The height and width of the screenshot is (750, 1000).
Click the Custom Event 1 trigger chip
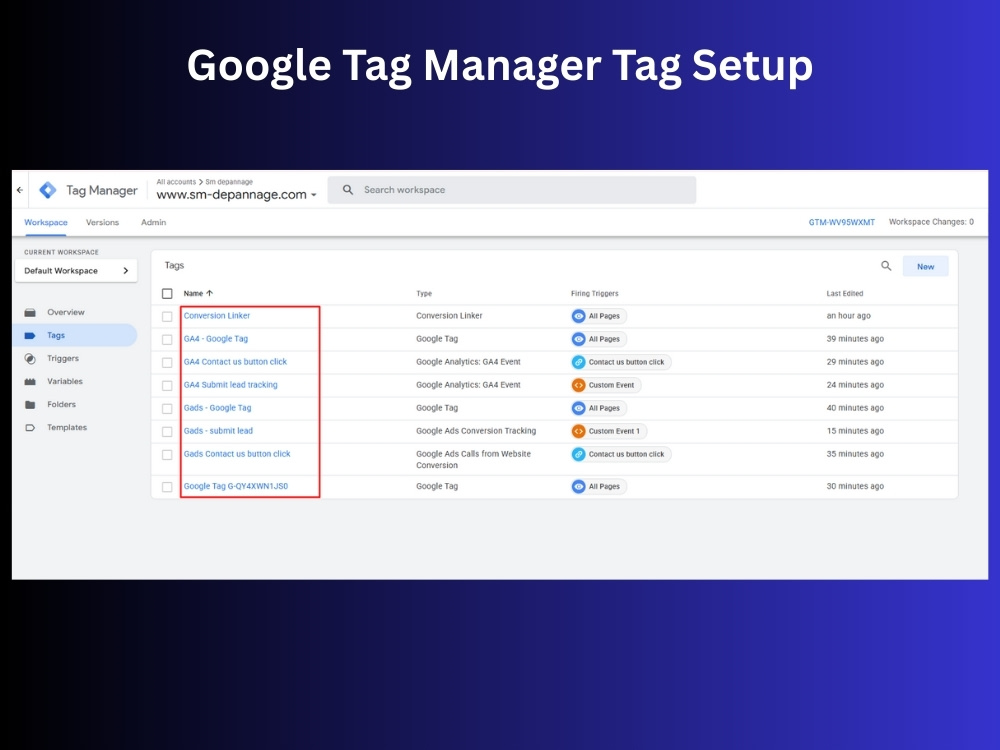609,430
